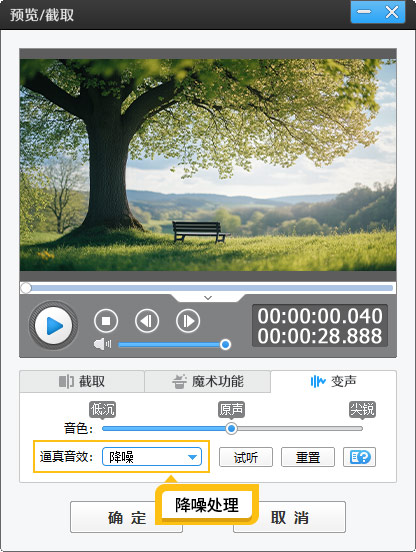
Task: Confirm with the 确定 button
Action: coord(126,518)
